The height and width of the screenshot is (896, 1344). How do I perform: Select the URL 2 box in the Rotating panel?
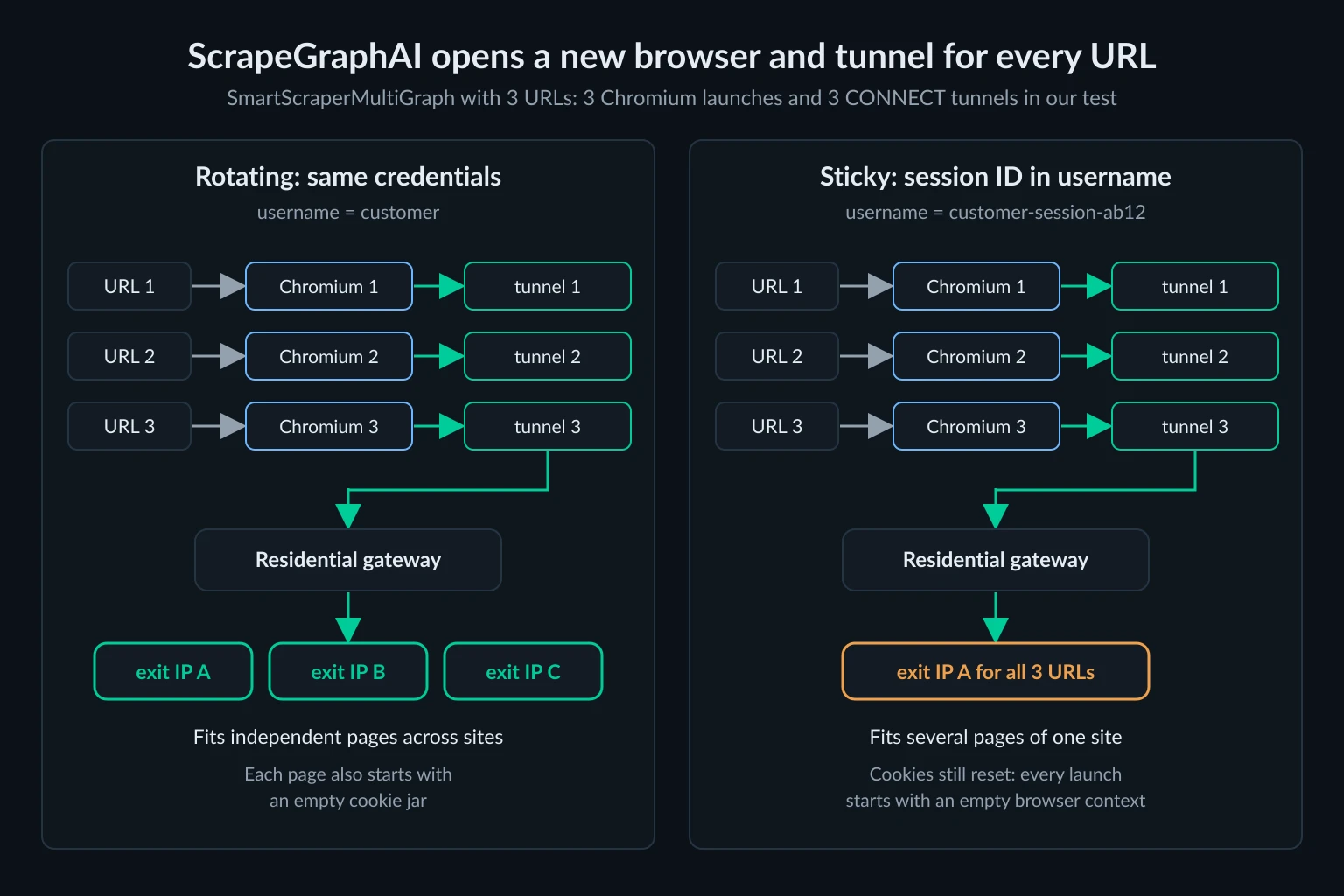(129, 356)
